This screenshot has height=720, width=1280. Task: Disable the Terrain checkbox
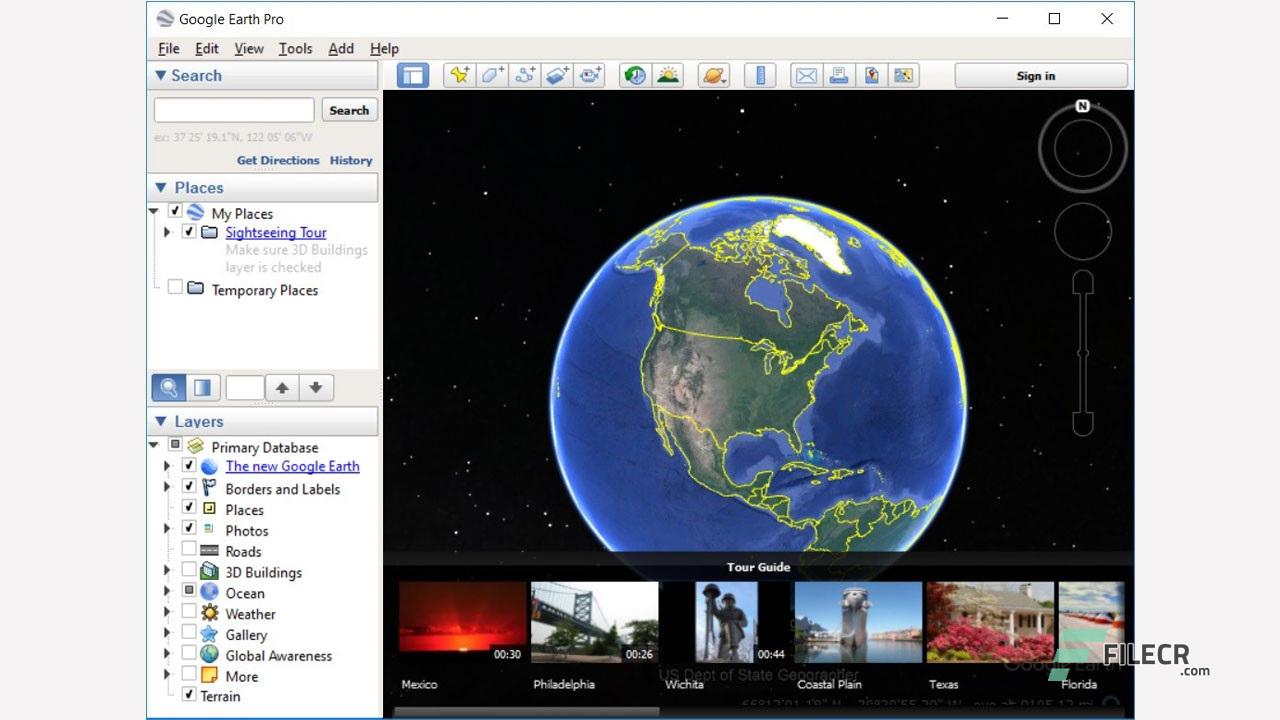tap(188, 694)
